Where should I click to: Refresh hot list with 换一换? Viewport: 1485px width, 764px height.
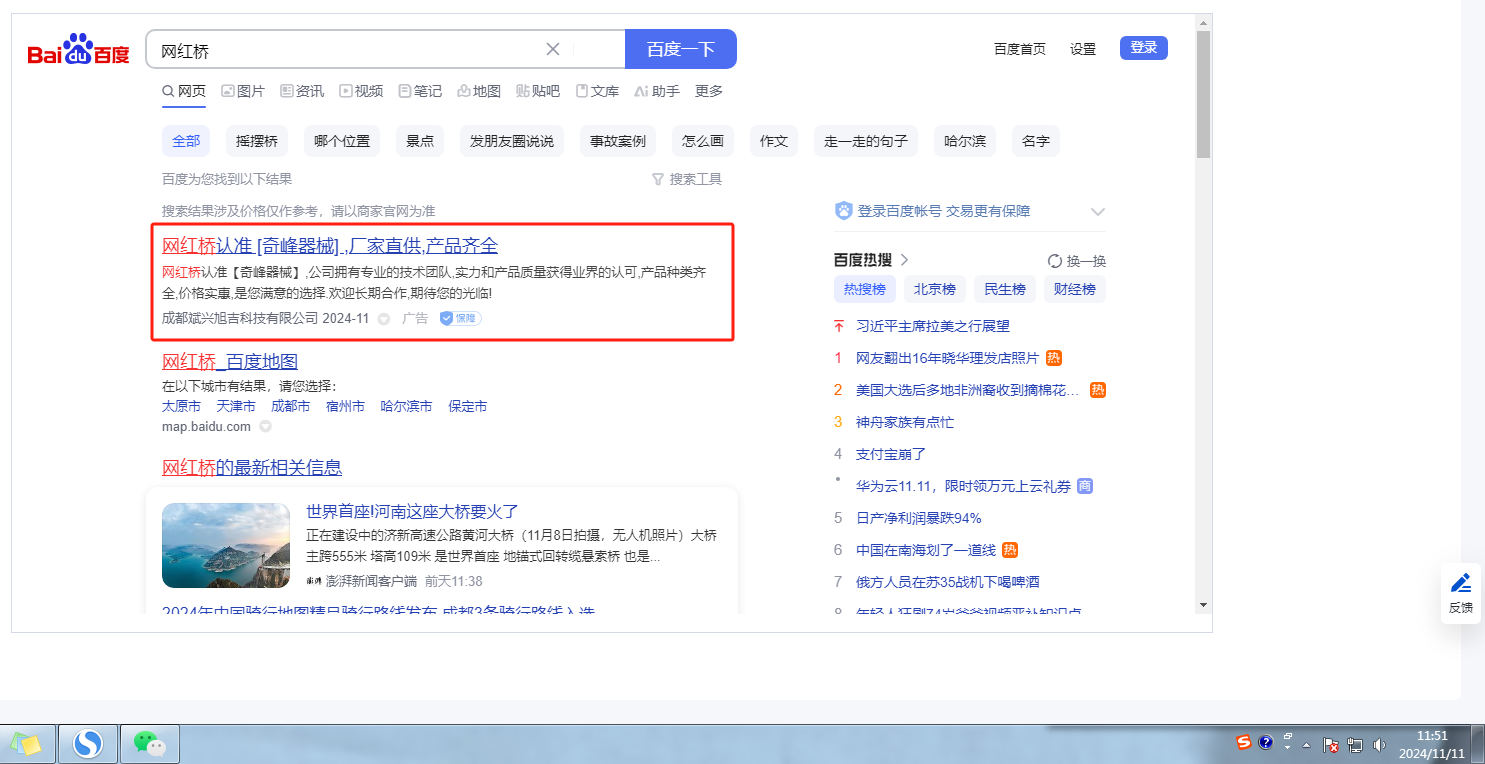1076,261
